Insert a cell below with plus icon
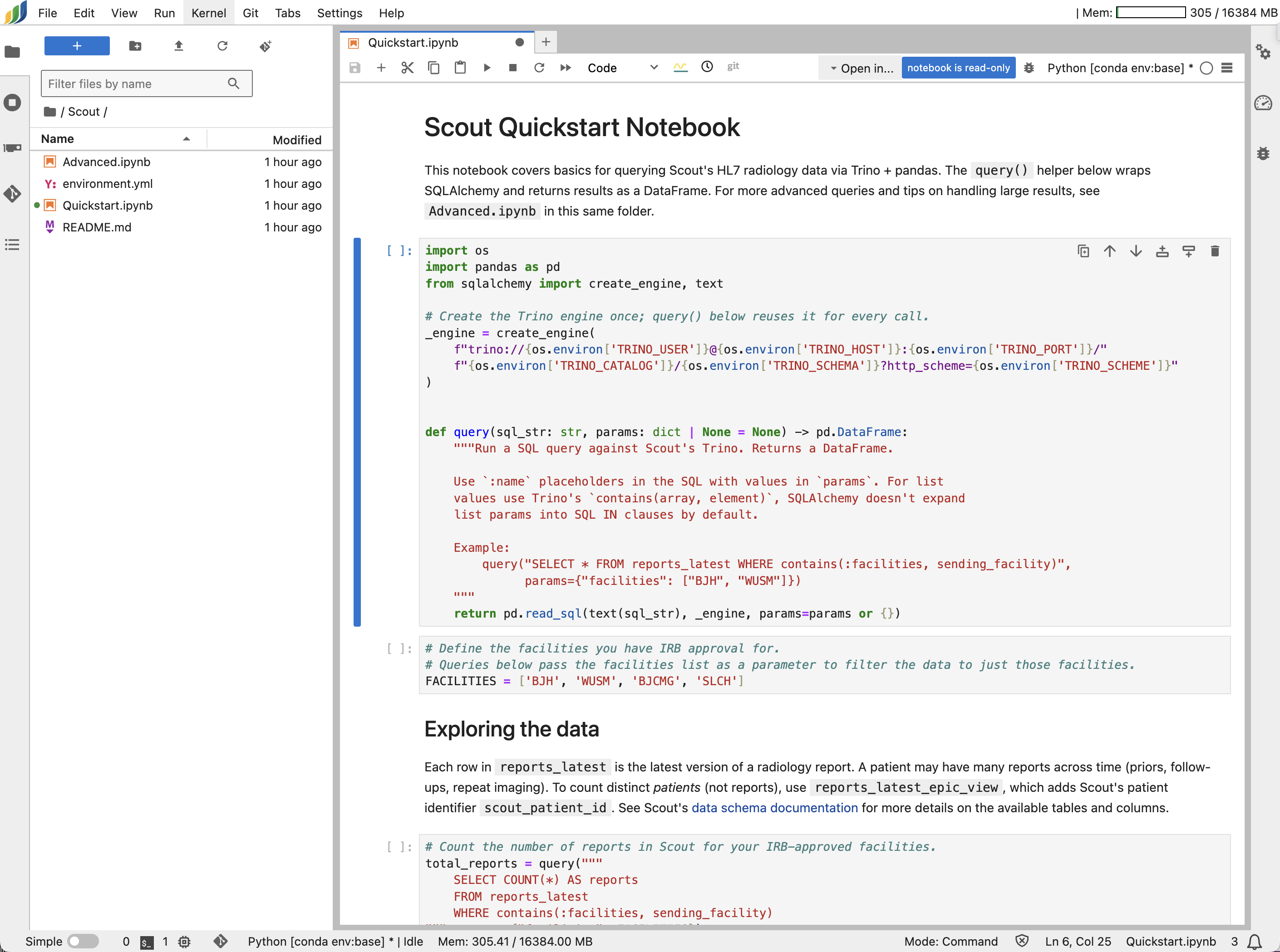The height and width of the screenshot is (952, 1280). (381, 68)
